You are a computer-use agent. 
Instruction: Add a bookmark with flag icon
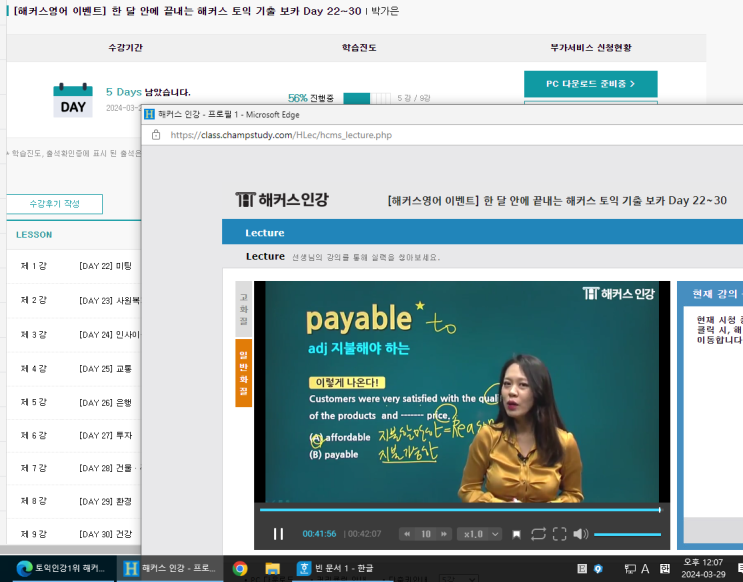pos(516,535)
